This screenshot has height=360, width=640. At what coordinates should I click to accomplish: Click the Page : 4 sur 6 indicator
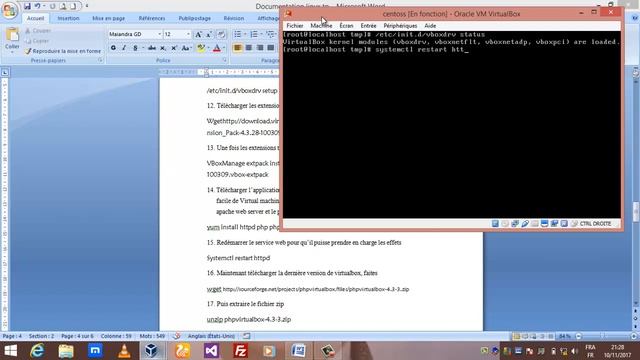point(77,336)
